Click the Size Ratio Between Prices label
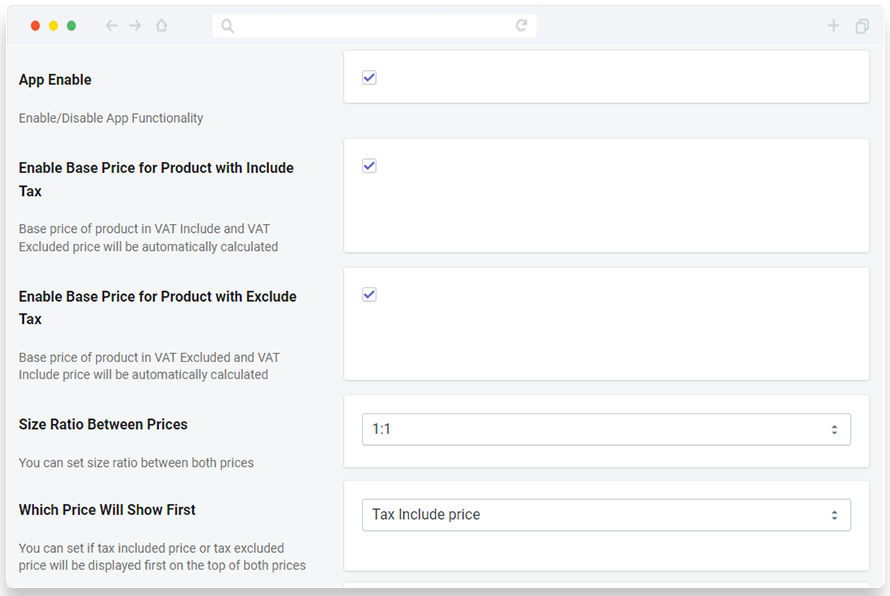 point(103,425)
